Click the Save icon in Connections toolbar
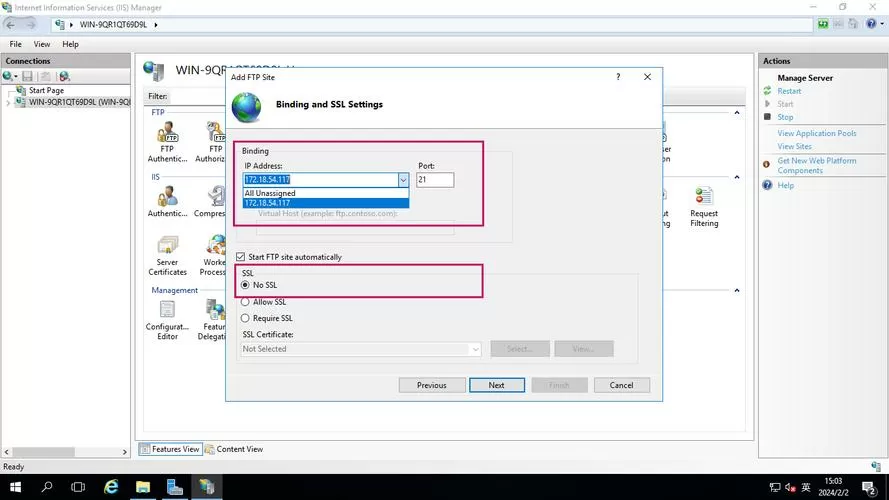Image resolution: width=889 pixels, height=500 pixels. click(x=27, y=76)
